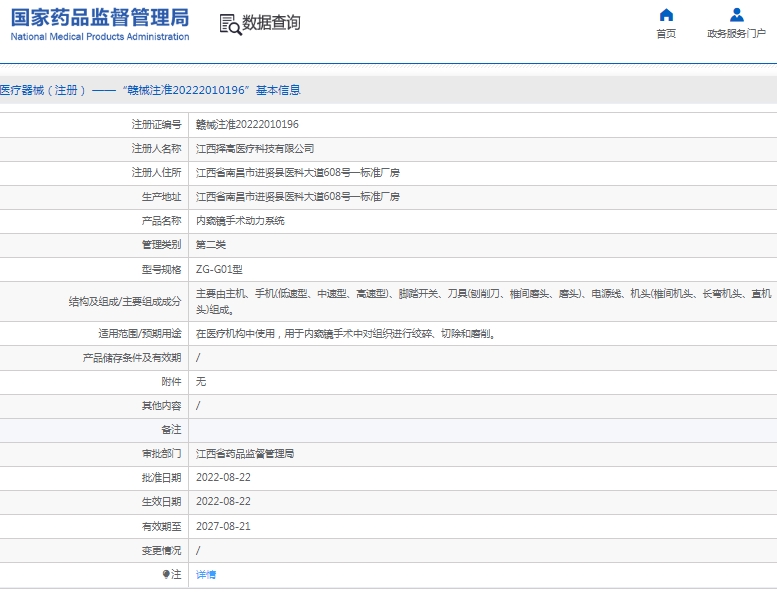Screen dimensions: 777x594
Task: Click the 数据查询 search document icon
Action: point(230,24)
